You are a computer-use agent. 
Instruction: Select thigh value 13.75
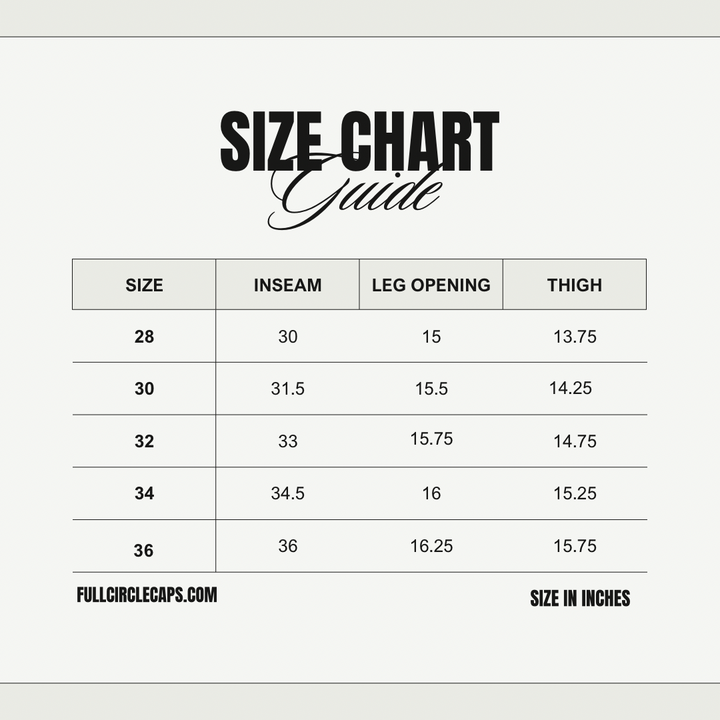coord(575,337)
